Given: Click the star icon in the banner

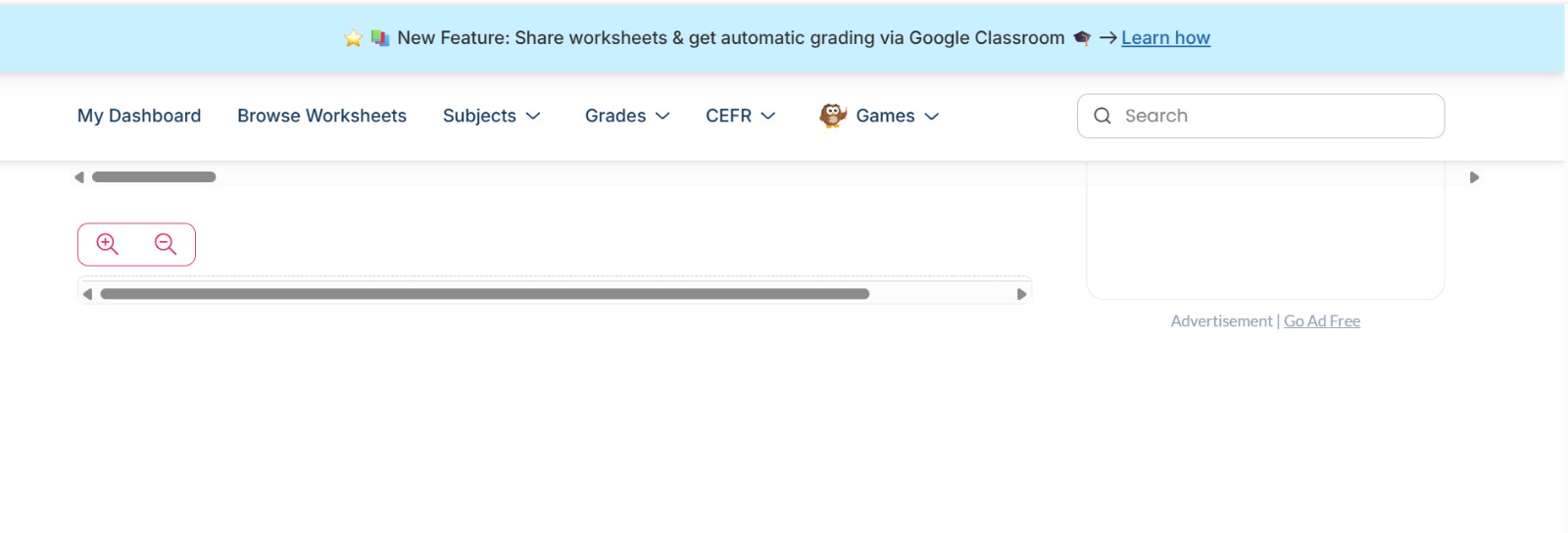Looking at the screenshot, I should tap(353, 38).
